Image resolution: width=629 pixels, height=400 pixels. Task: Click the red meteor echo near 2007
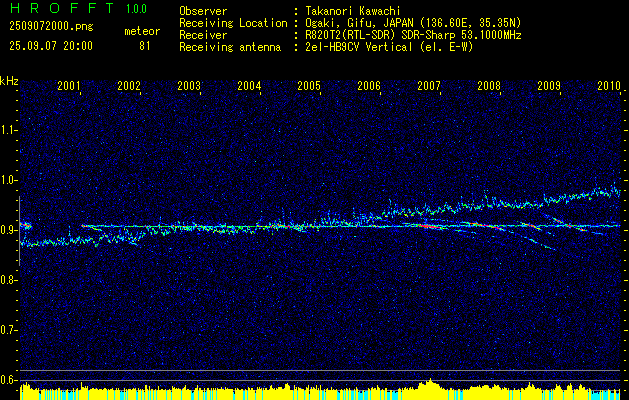pos(428,226)
